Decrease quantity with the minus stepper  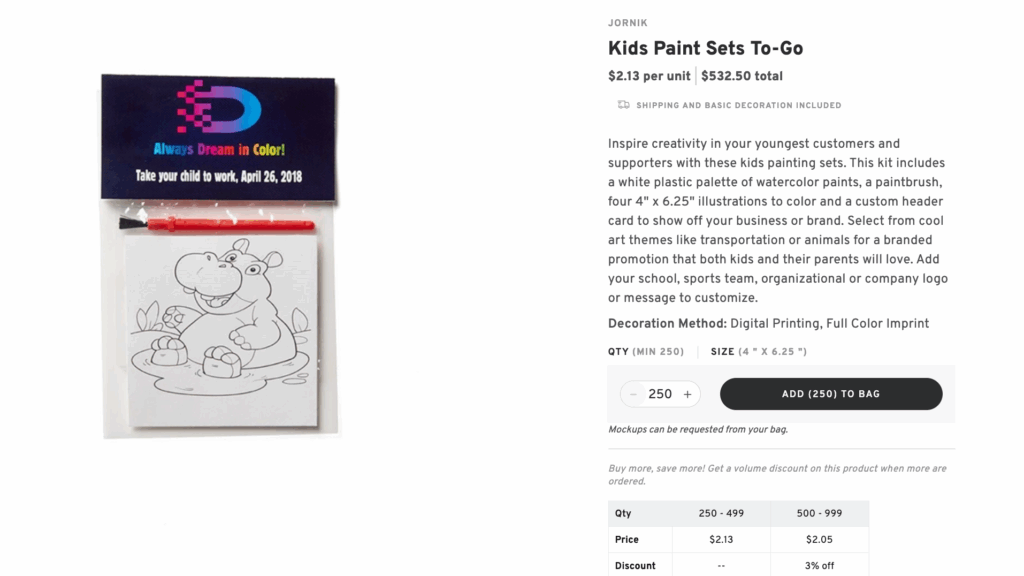(633, 394)
